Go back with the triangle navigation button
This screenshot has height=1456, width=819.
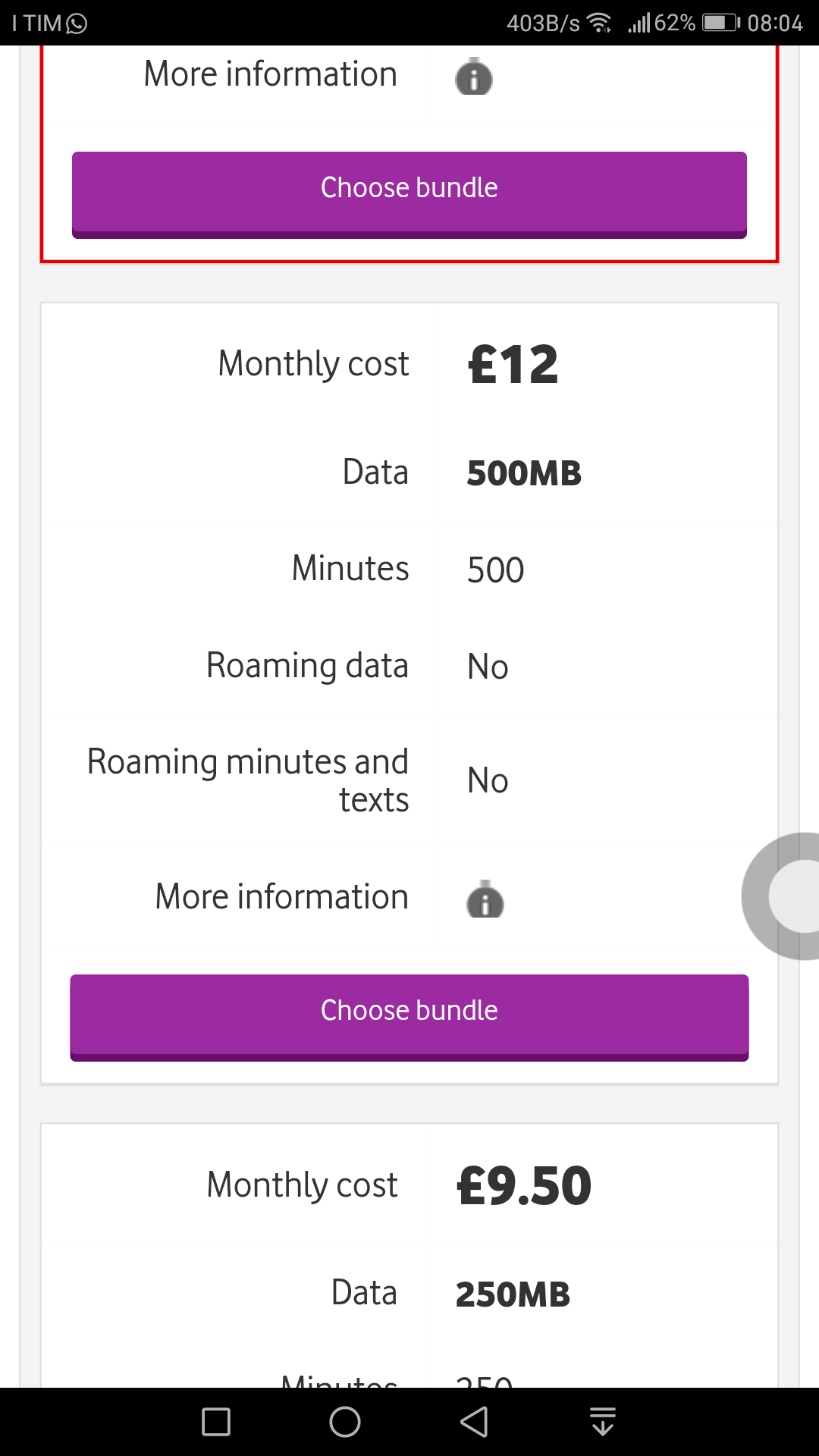tap(475, 1422)
